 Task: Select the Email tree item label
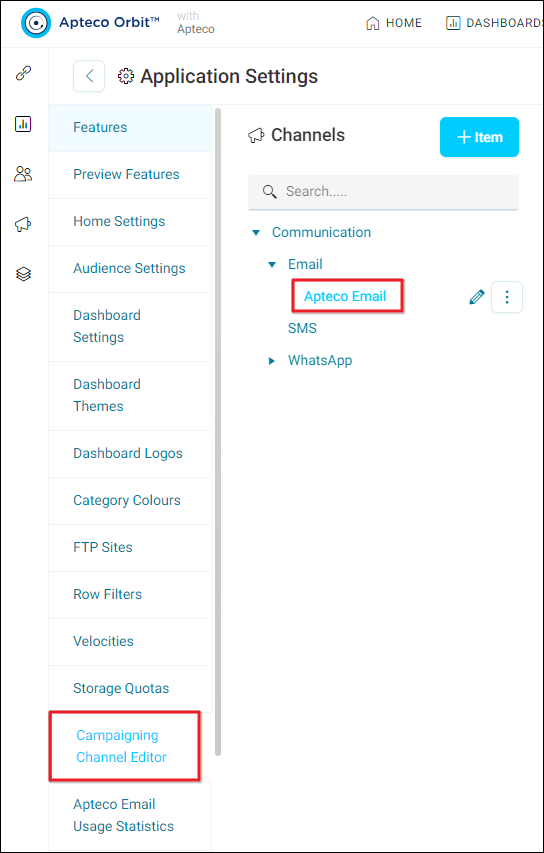coord(305,264)
